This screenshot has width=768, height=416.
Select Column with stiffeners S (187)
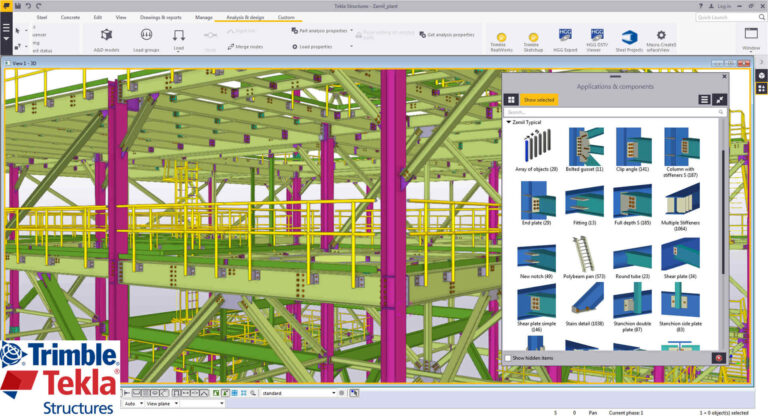tap(680, 152)
